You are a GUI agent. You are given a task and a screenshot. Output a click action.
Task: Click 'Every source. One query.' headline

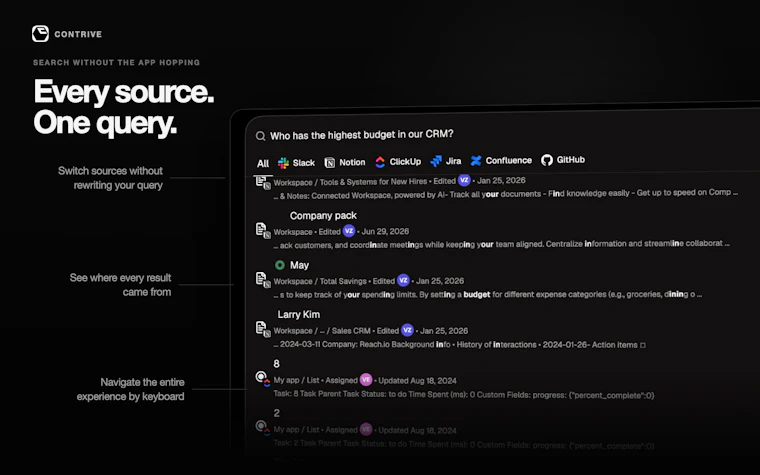[x=124, y=107]
